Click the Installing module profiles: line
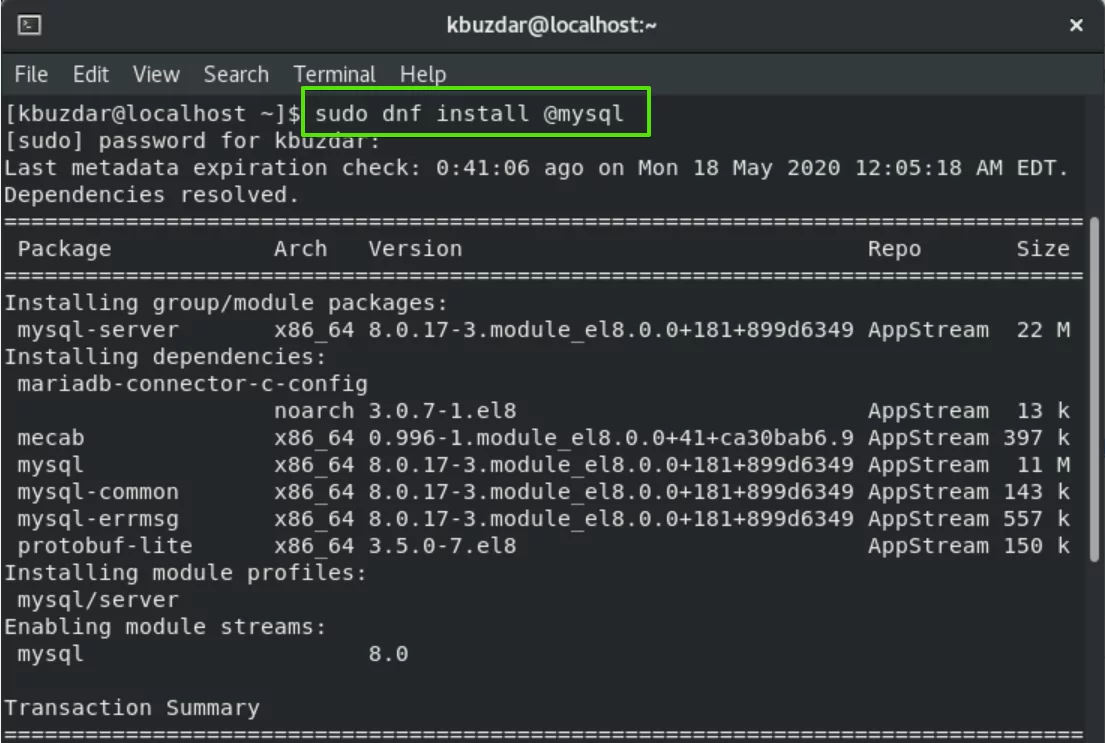 [186, 572]
